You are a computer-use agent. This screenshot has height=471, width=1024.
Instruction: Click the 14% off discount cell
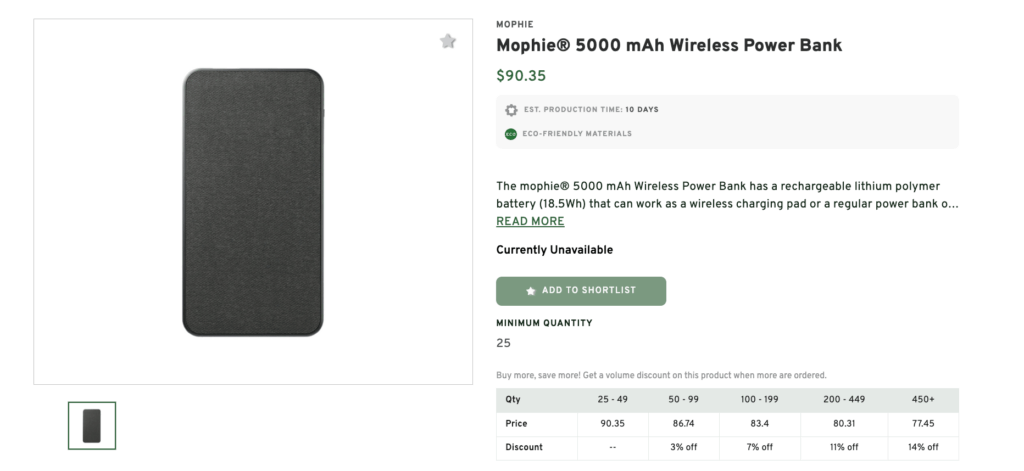[923, 447]
